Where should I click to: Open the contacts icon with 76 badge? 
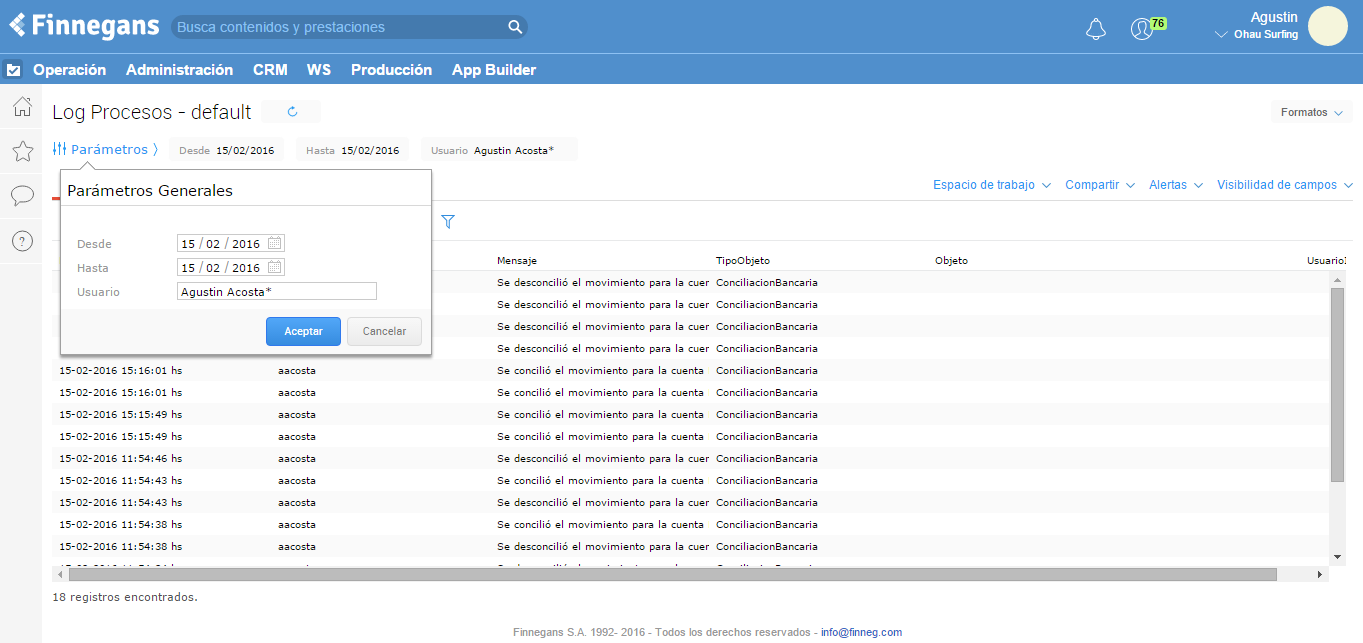coord(1142,29)
